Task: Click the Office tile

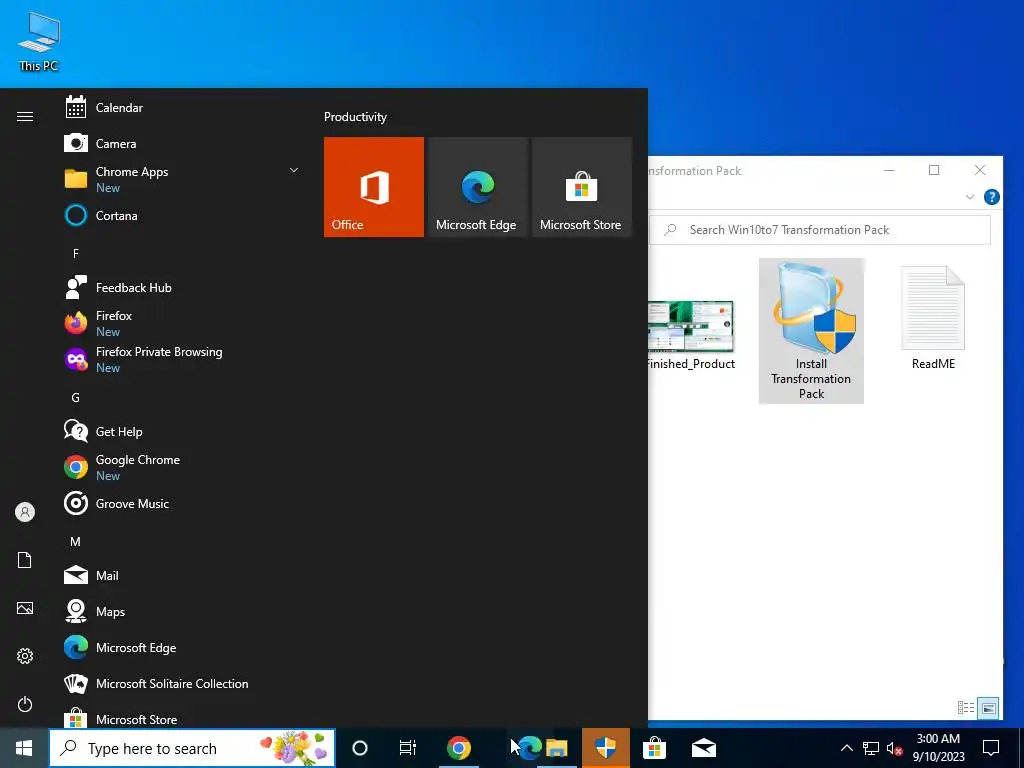Action: coord(374,187)
